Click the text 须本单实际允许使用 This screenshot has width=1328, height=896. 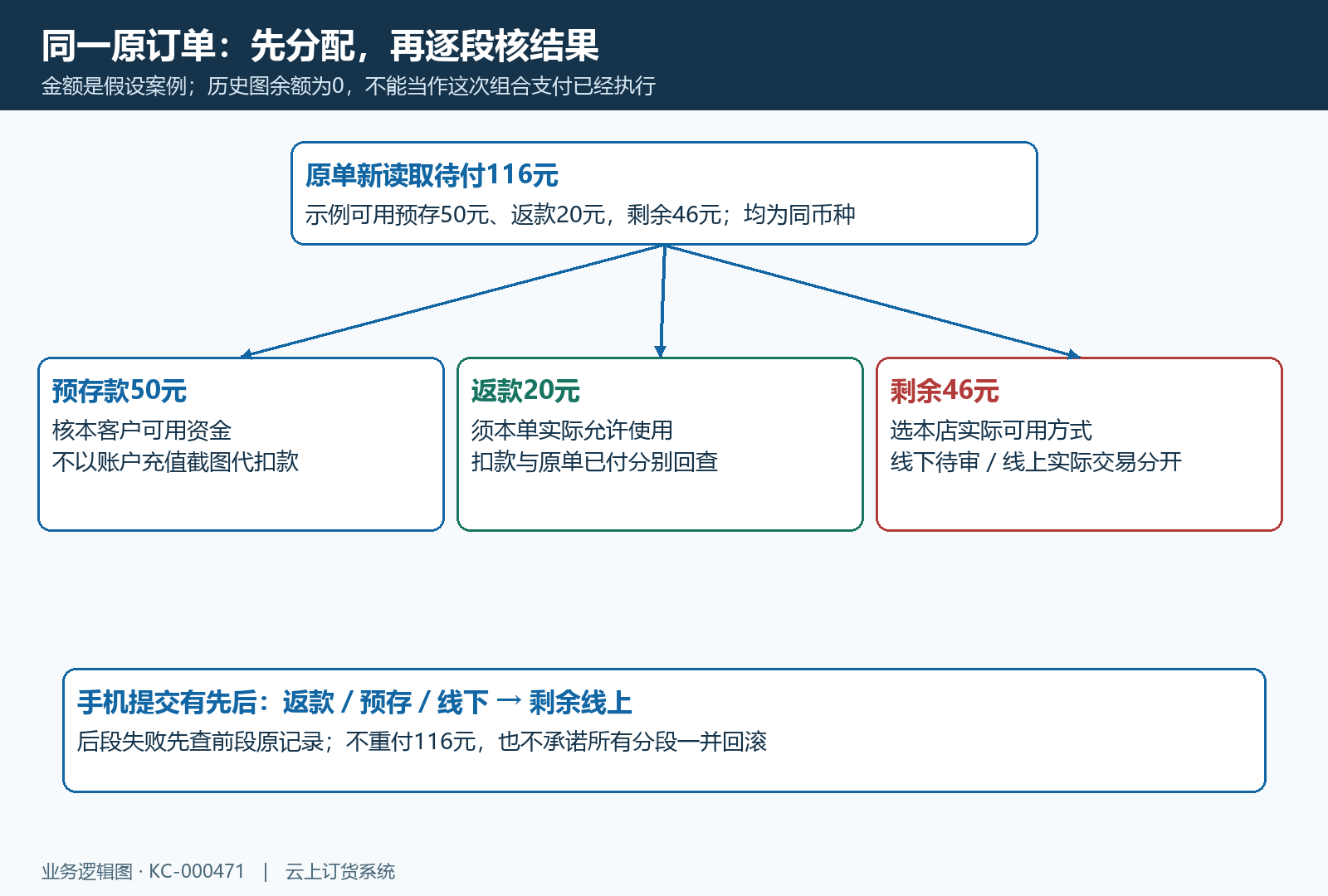572,431
